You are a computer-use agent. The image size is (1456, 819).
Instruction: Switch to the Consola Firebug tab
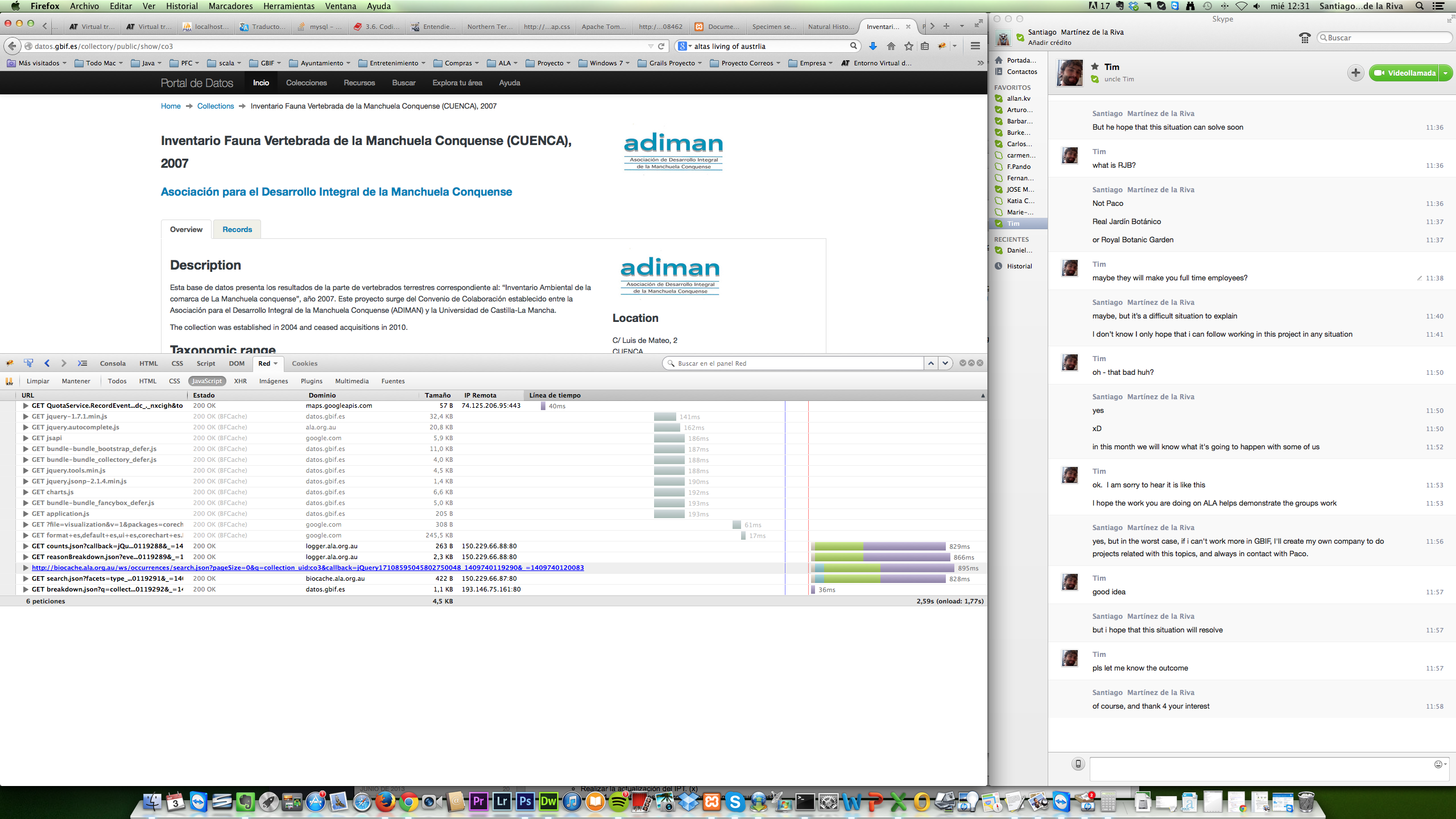tap(113, 363)
